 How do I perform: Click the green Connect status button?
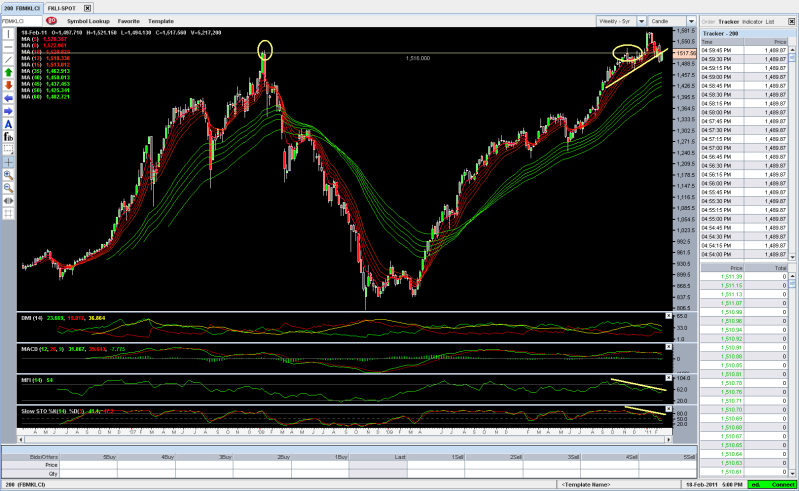(x=772, y=484)
